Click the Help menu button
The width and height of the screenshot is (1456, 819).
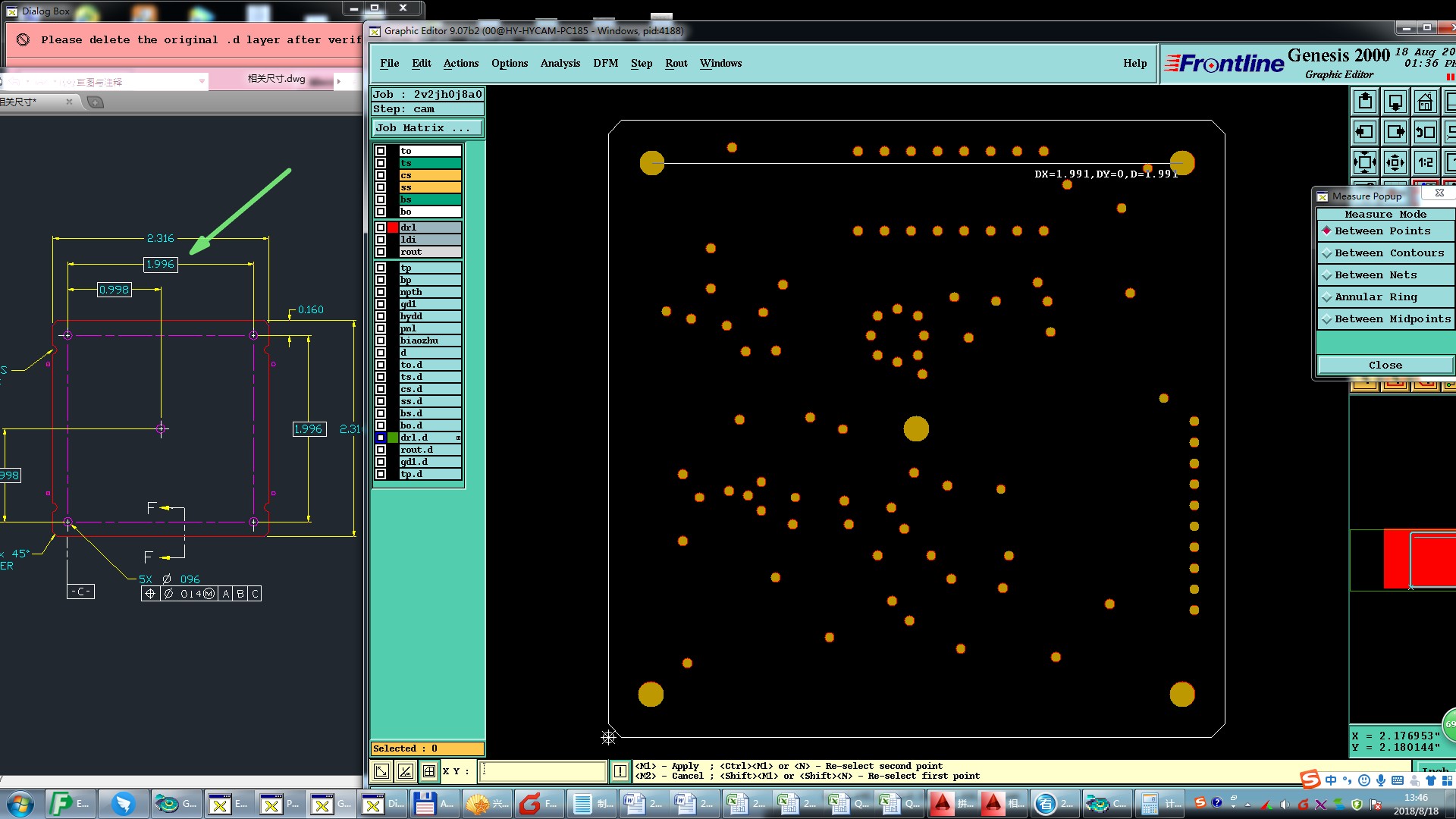(x=1134, y=63)
